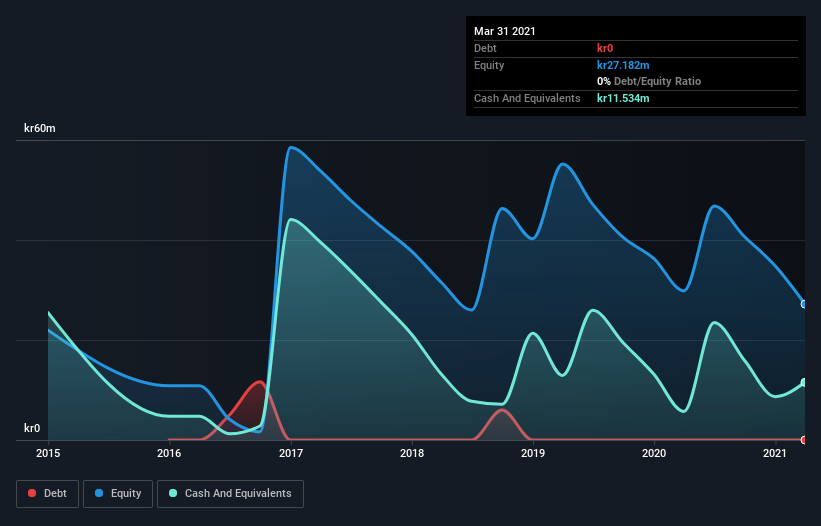821x526 pixels.
Task: Click the teal Cash endpoint marker
Action: tap(804, 383)
